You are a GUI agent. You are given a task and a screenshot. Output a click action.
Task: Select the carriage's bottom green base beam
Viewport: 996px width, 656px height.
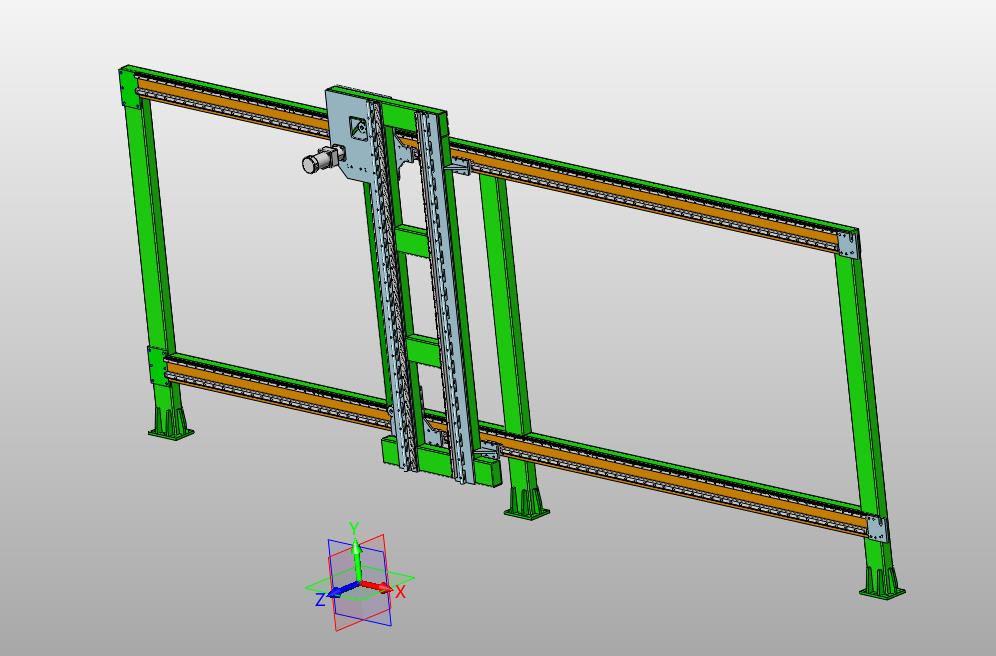point(438,462)
